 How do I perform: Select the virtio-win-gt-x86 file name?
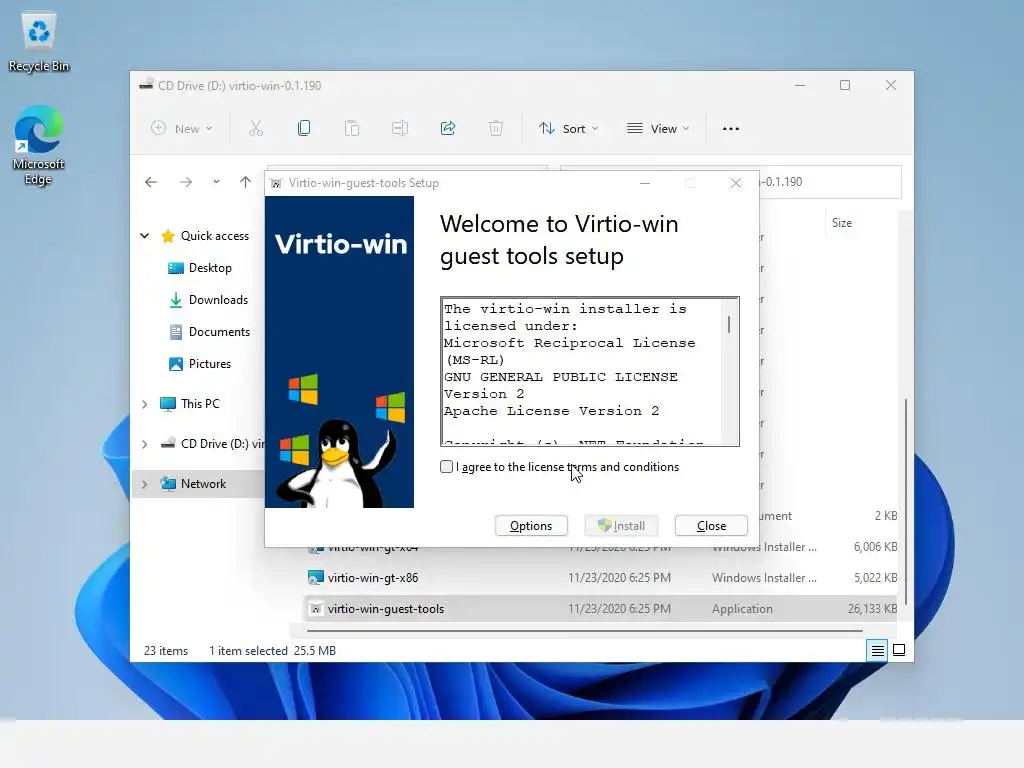coord(373,577)
